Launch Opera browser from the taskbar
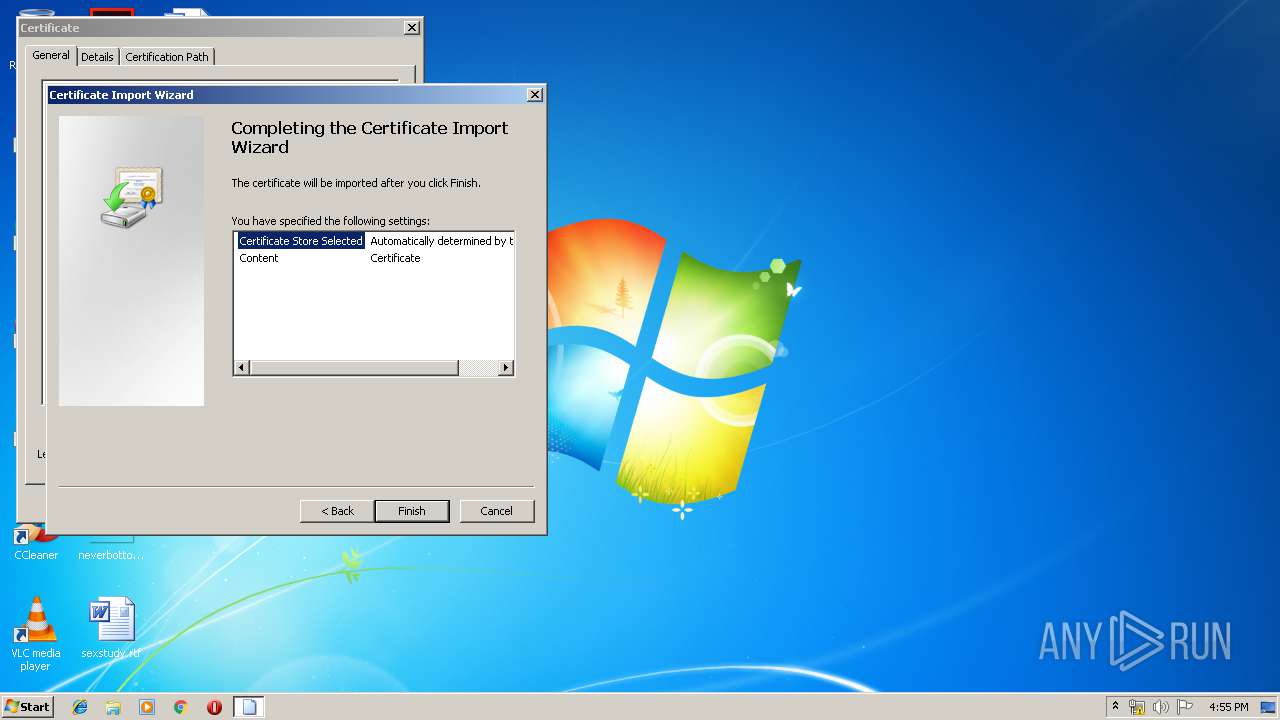The image size is (1280, 720). (214, 707)
